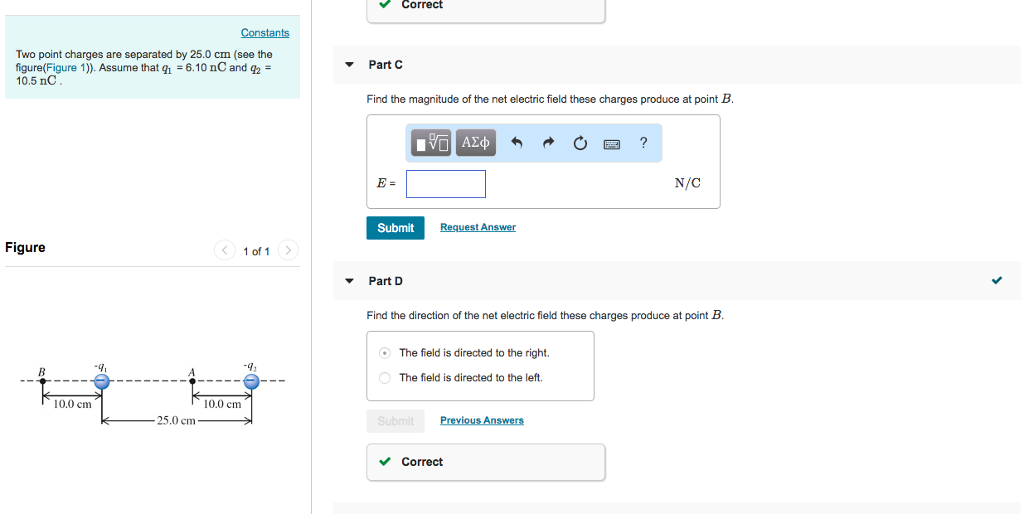Focus the E = answer input field
The image size is (1024, 514).
coord(446,184)
